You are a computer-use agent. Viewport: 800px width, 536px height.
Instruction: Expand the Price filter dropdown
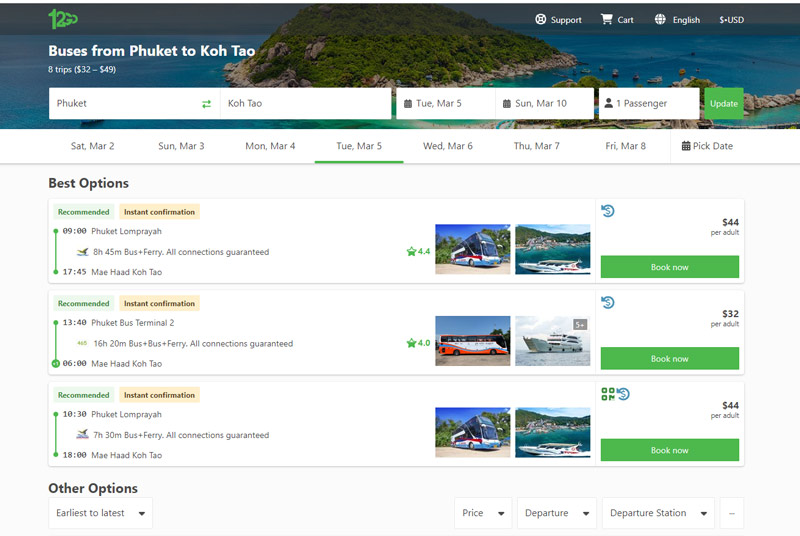click(482, 513)
